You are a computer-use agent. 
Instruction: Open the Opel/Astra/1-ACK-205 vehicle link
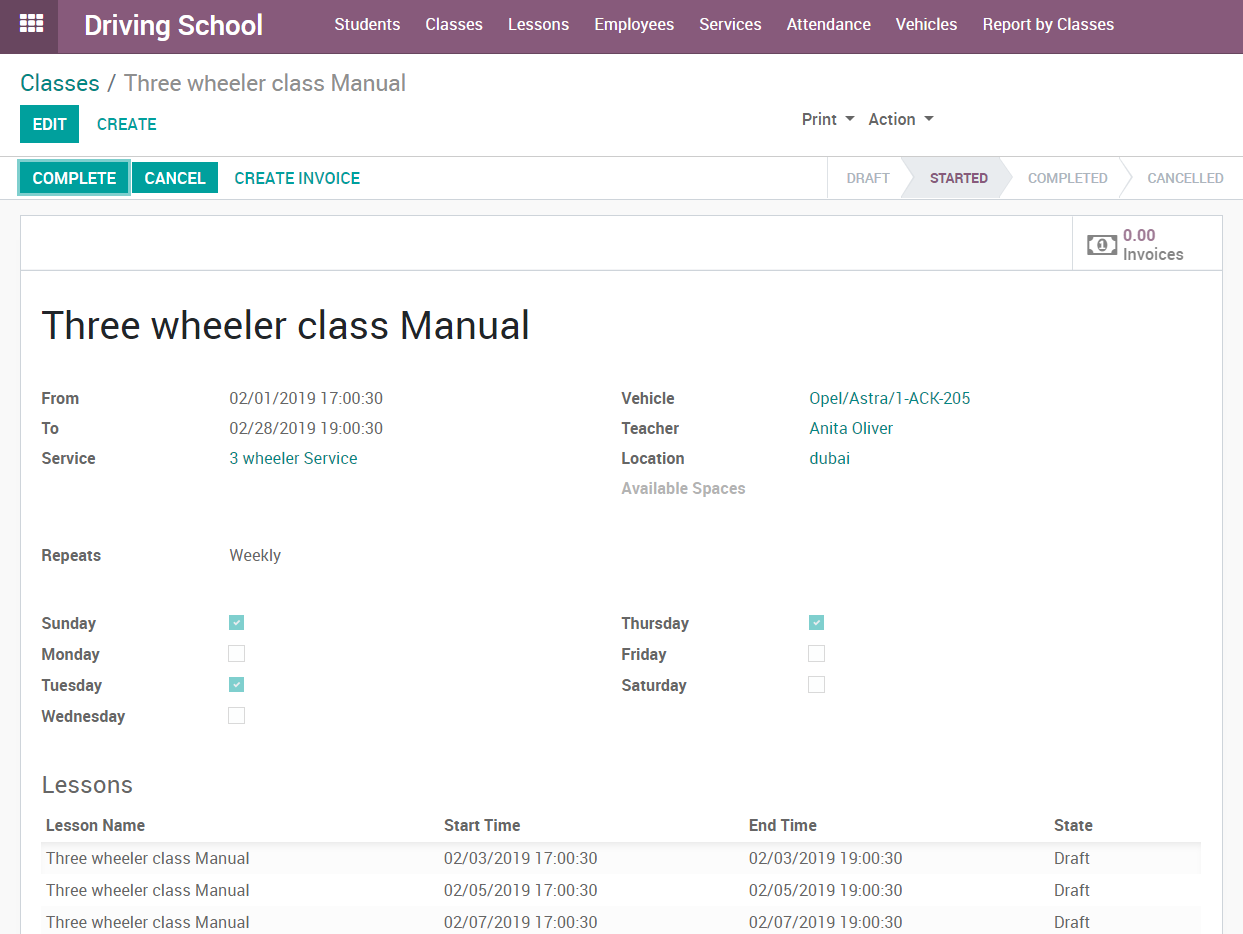[889, 398]
